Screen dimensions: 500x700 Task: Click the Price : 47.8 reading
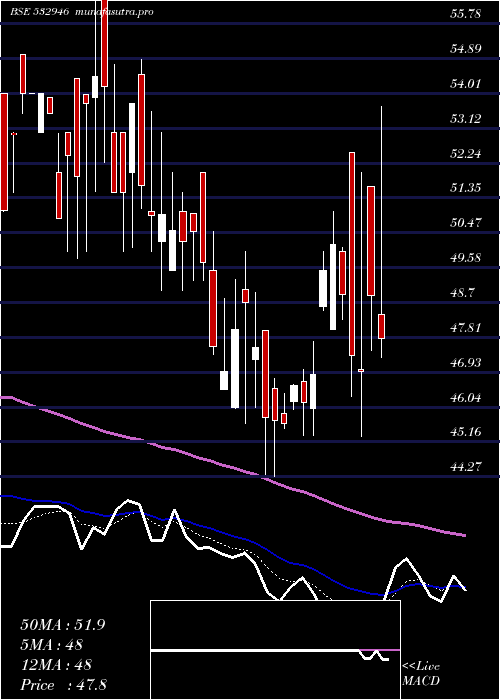[63, 684]
